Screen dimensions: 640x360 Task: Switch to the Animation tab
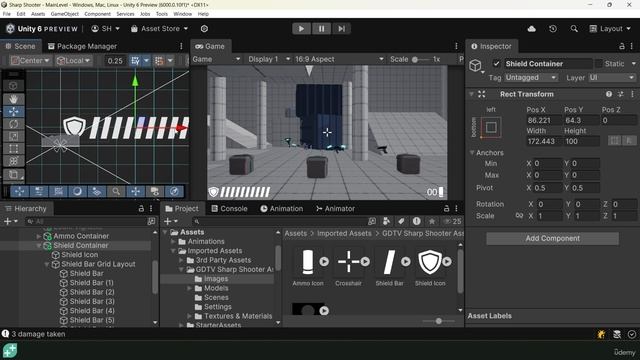click(282, 209)
